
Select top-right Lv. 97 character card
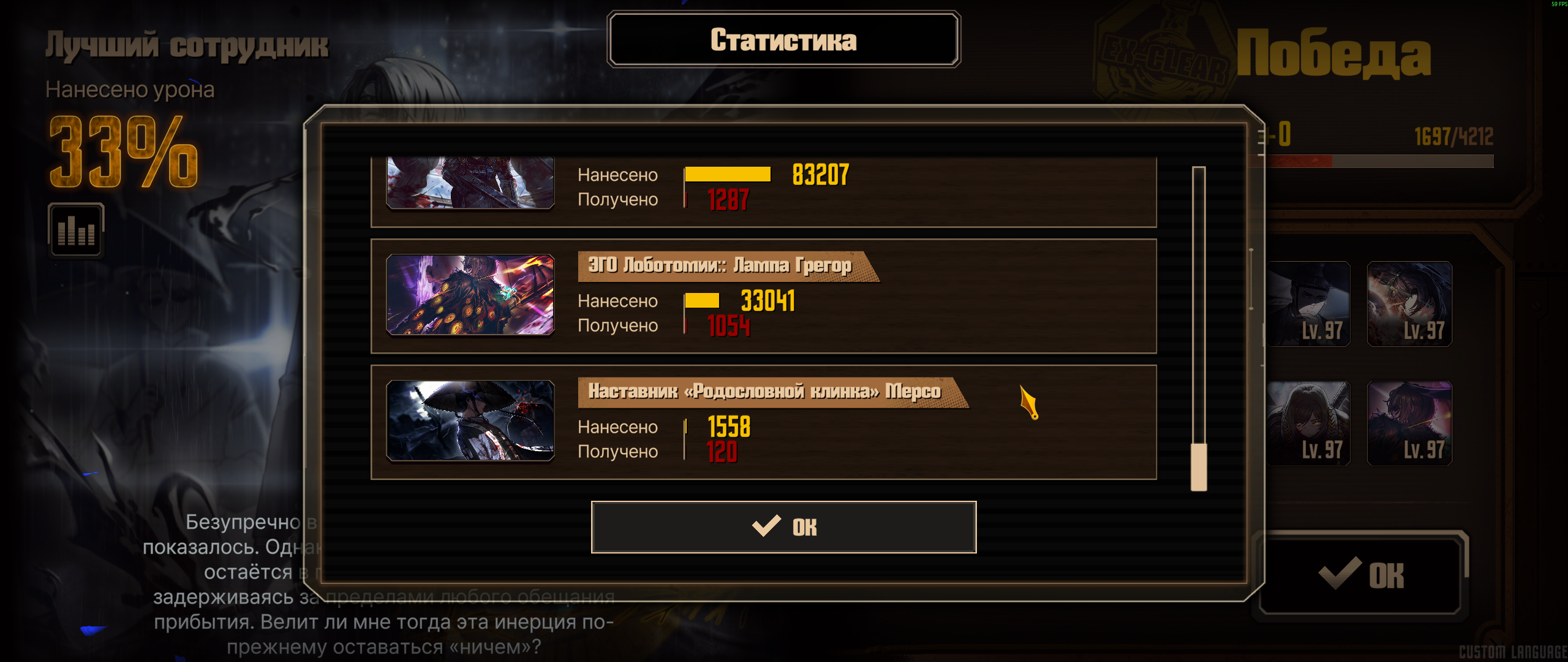[x=1409, y=304]
